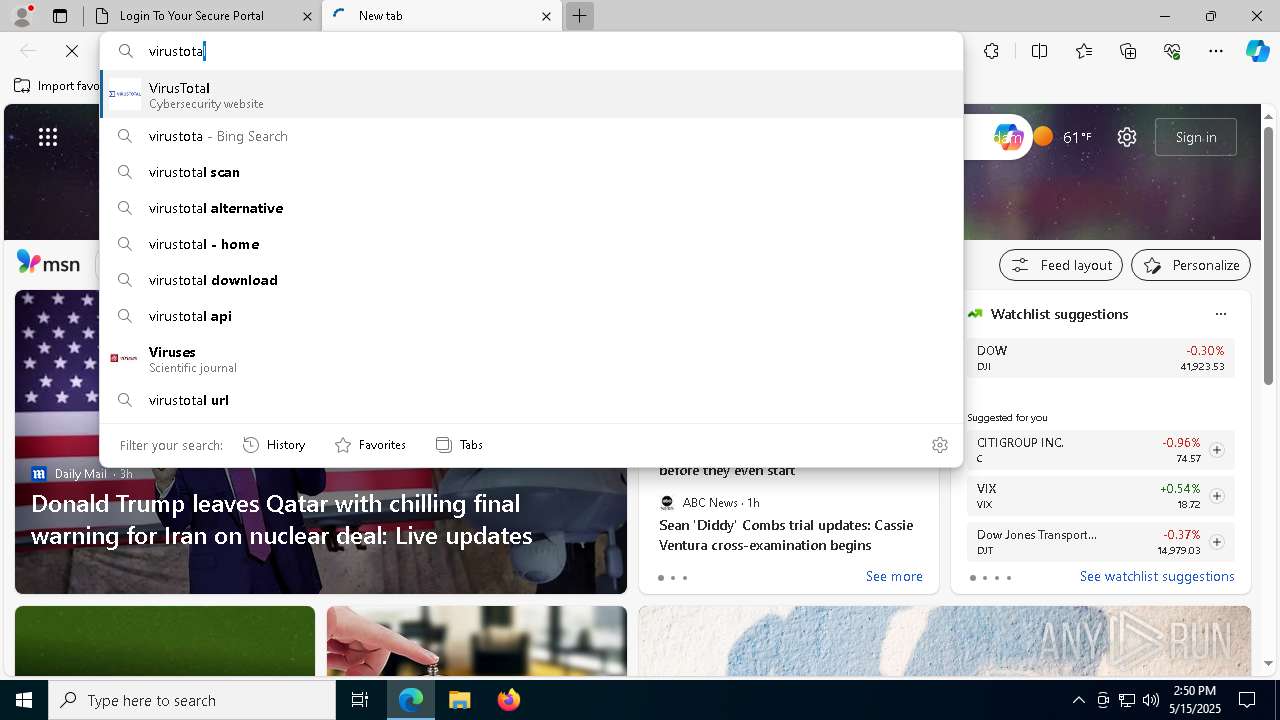Pick the 'virustotal - home' suggestion
The width and height of the screenshot is (1280, 720).
[x=531, y=244]
